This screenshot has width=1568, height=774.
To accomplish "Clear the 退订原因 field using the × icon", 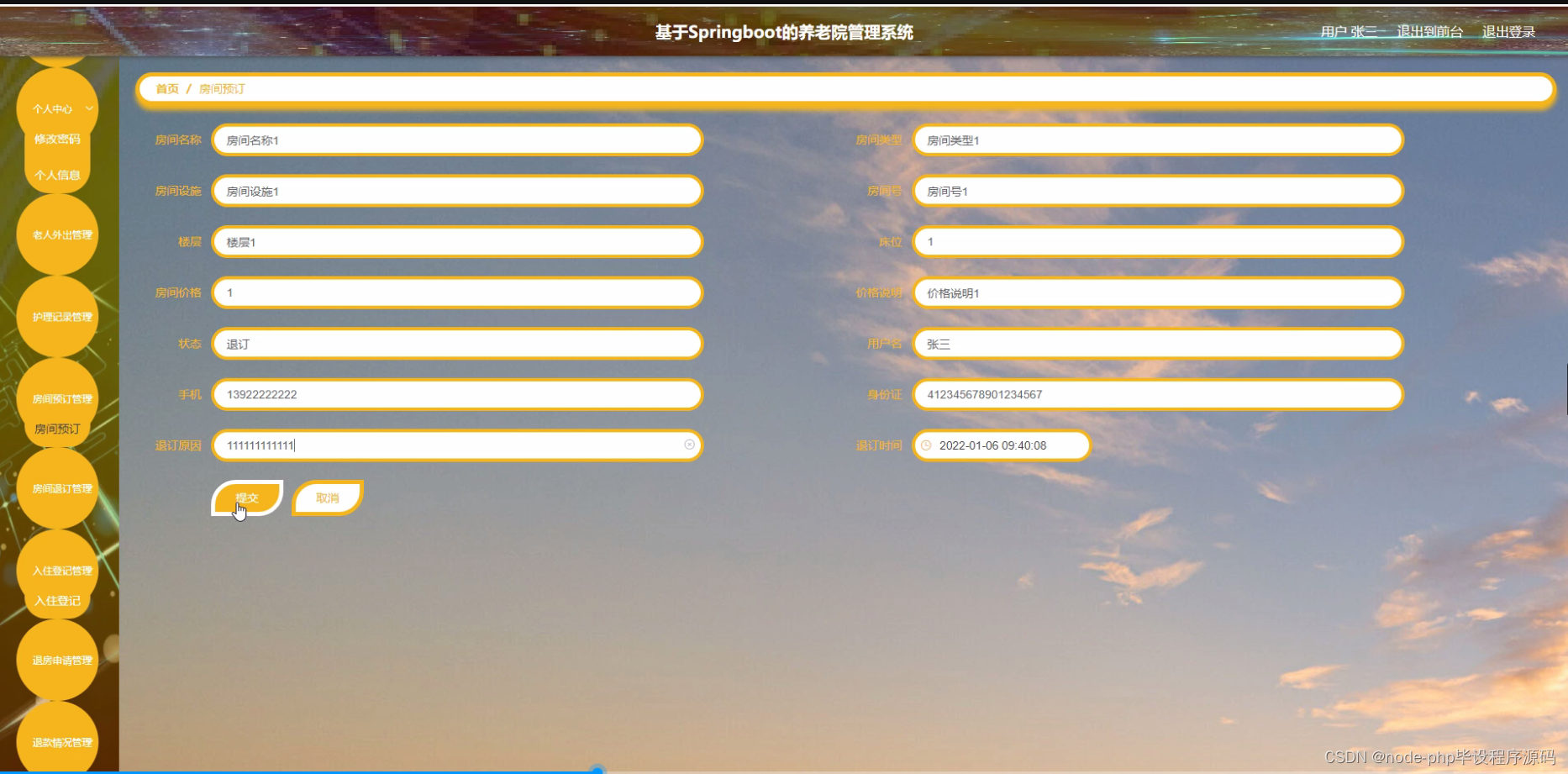I will (690, 445).
